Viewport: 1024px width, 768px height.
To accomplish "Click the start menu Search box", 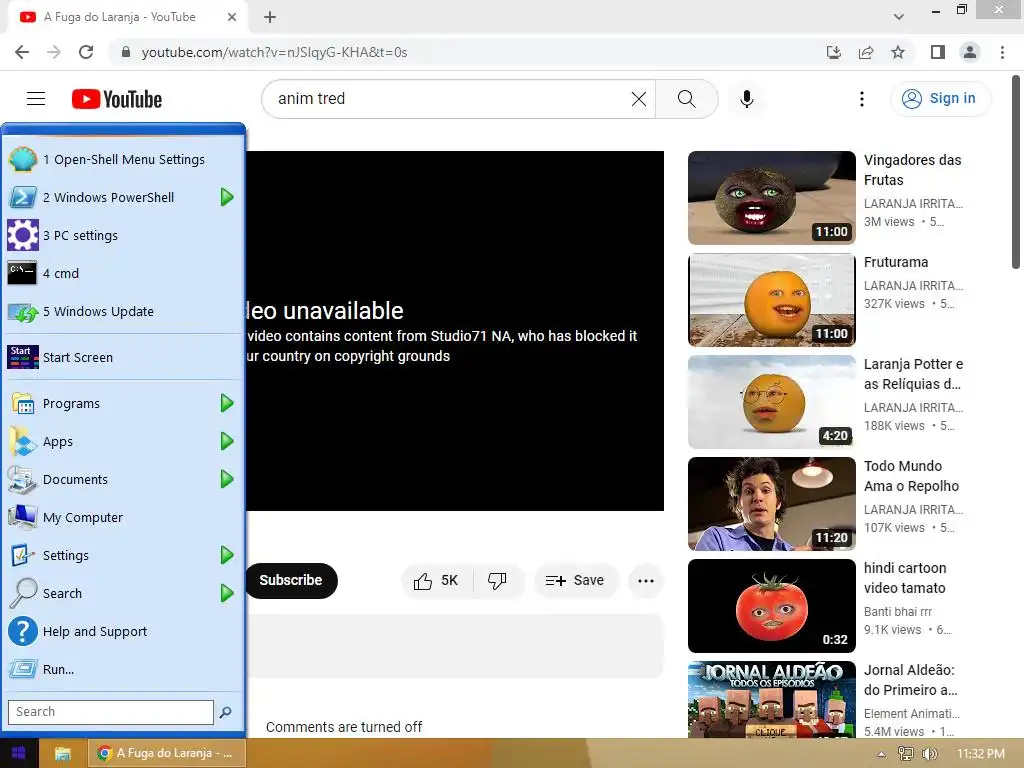I will (x=110, y=712).
